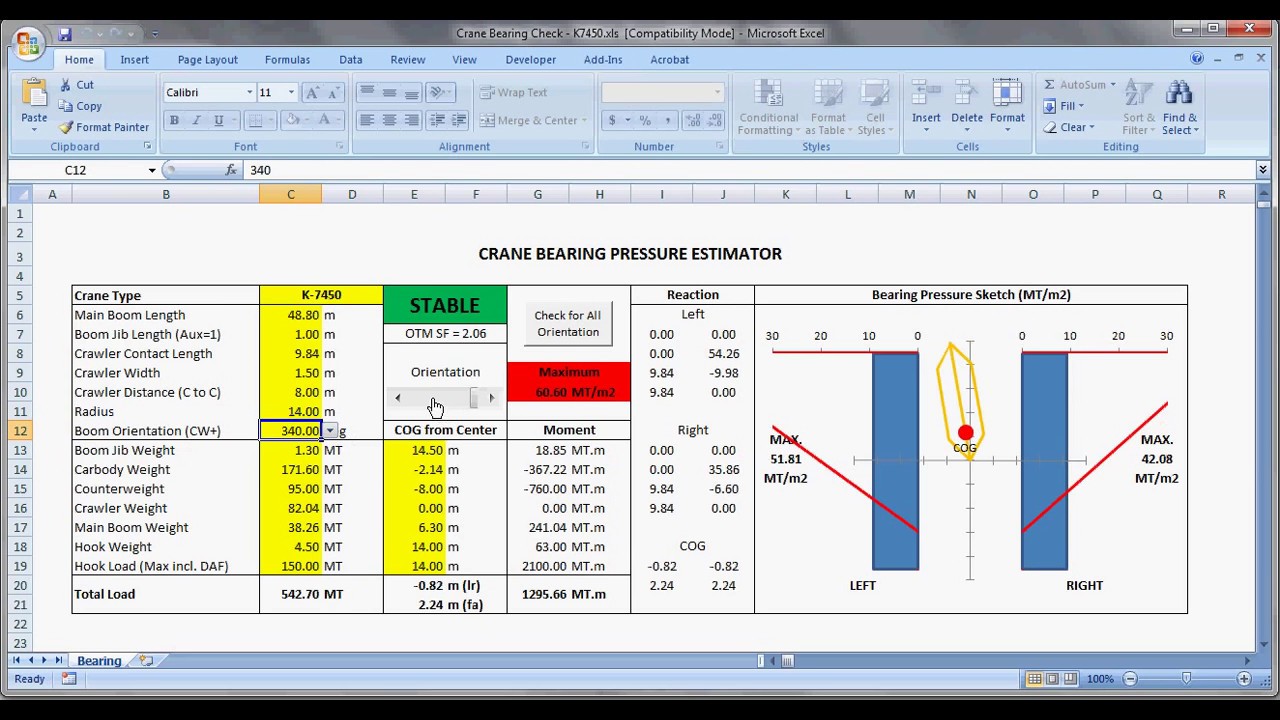Image resolution: width=1280 pixels, height=720 pixels.
Task: Open the Developer tab
Action: coord(530,60)
